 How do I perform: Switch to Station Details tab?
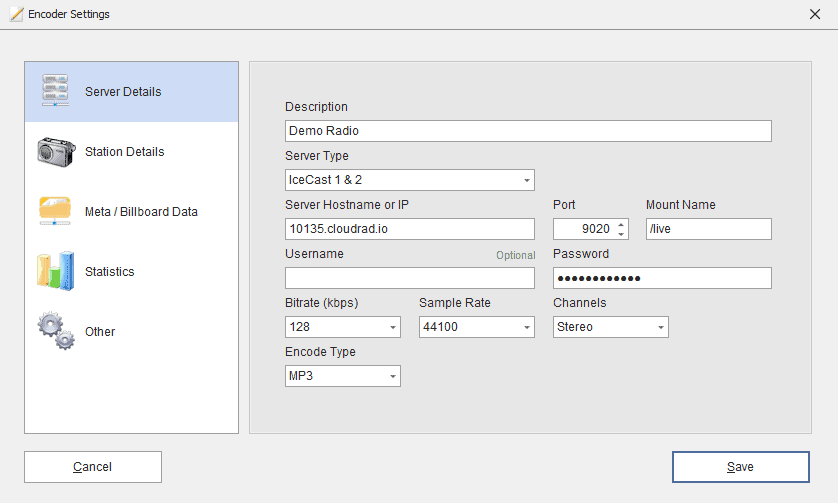click(124, 152)
